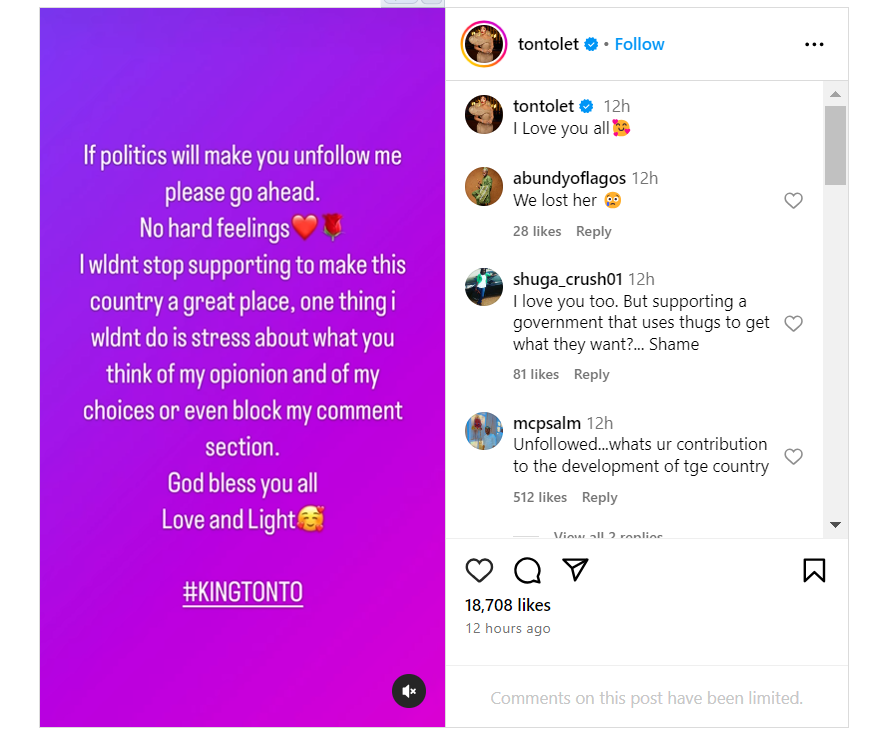Open the three-dot more options menu
Image resolution: width=889 pixels, height=747 pixels.
click(814, 44)
